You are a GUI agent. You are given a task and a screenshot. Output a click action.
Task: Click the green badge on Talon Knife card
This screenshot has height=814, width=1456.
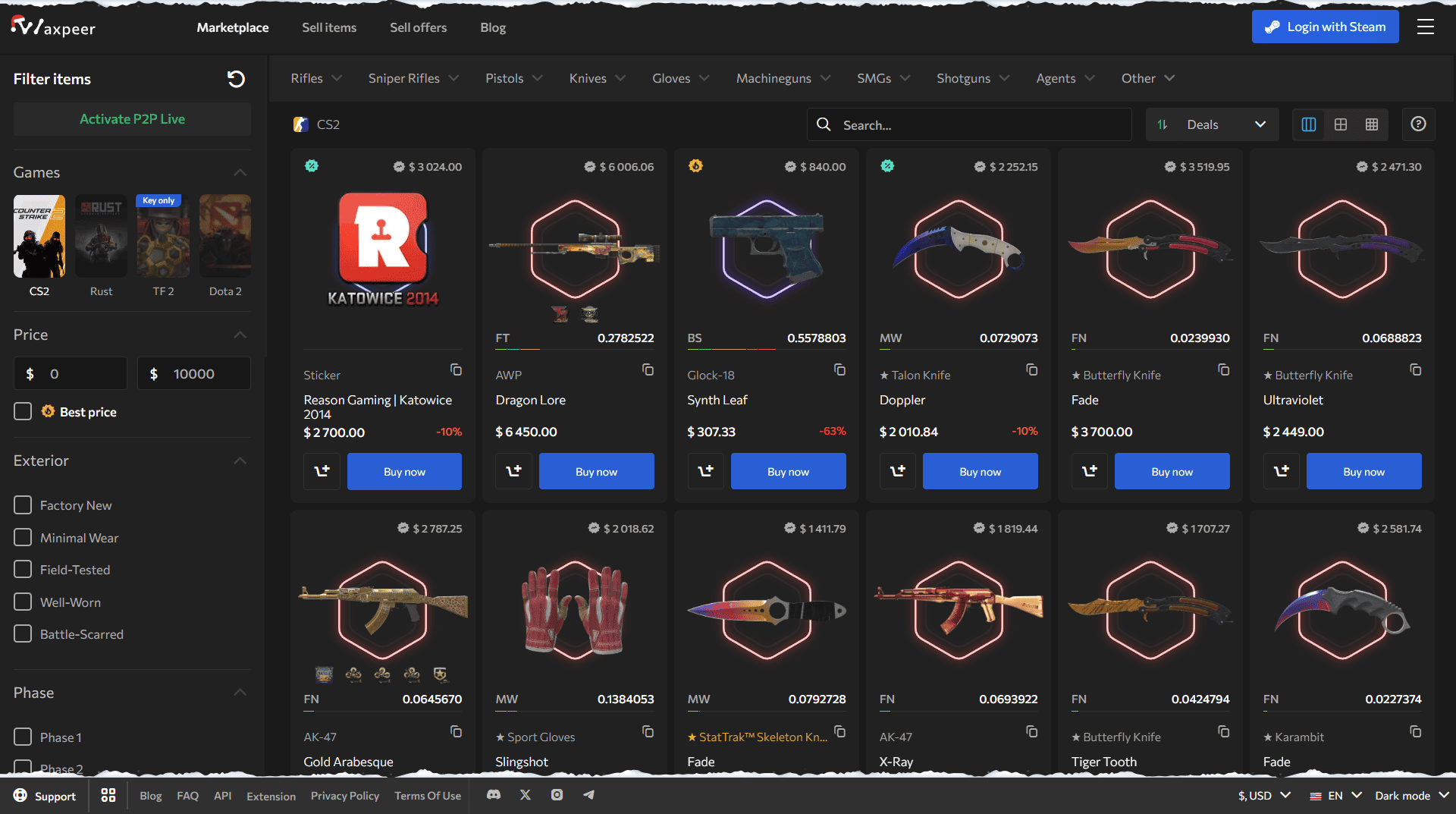[887, 165]
